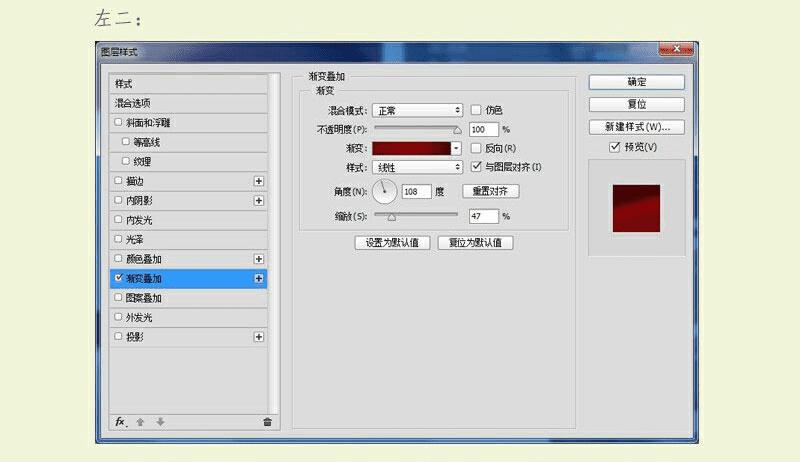Click the scale field showing 47
This screenshot has width=800, height=462.
[484, 216]
